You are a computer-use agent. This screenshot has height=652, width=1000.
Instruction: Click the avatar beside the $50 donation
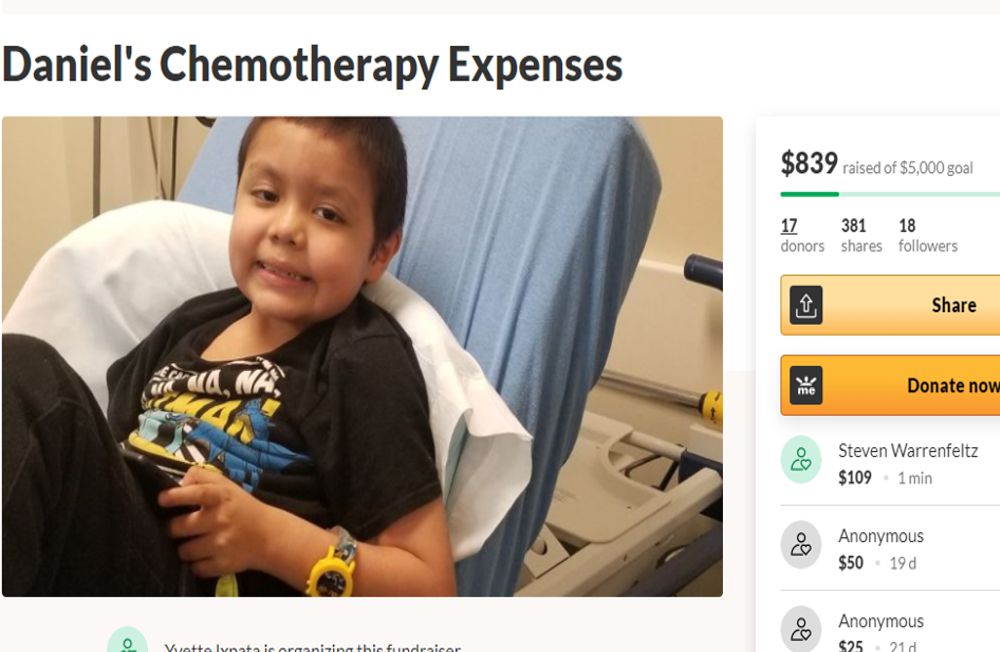(801, 545)
